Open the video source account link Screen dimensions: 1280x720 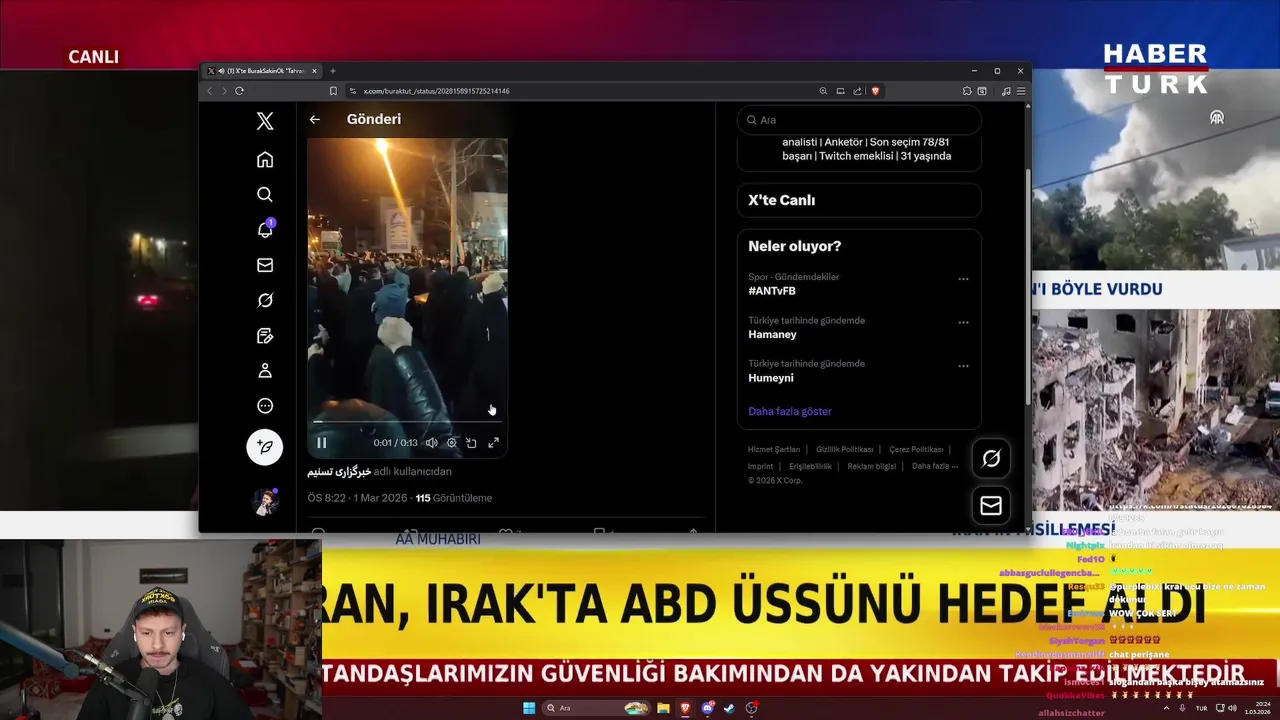pos(339,472)
